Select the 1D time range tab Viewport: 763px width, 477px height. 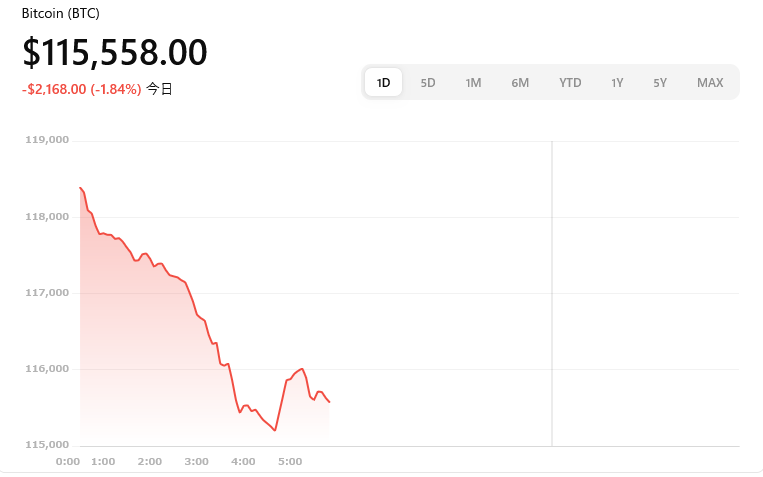click(x=383, y=83)
